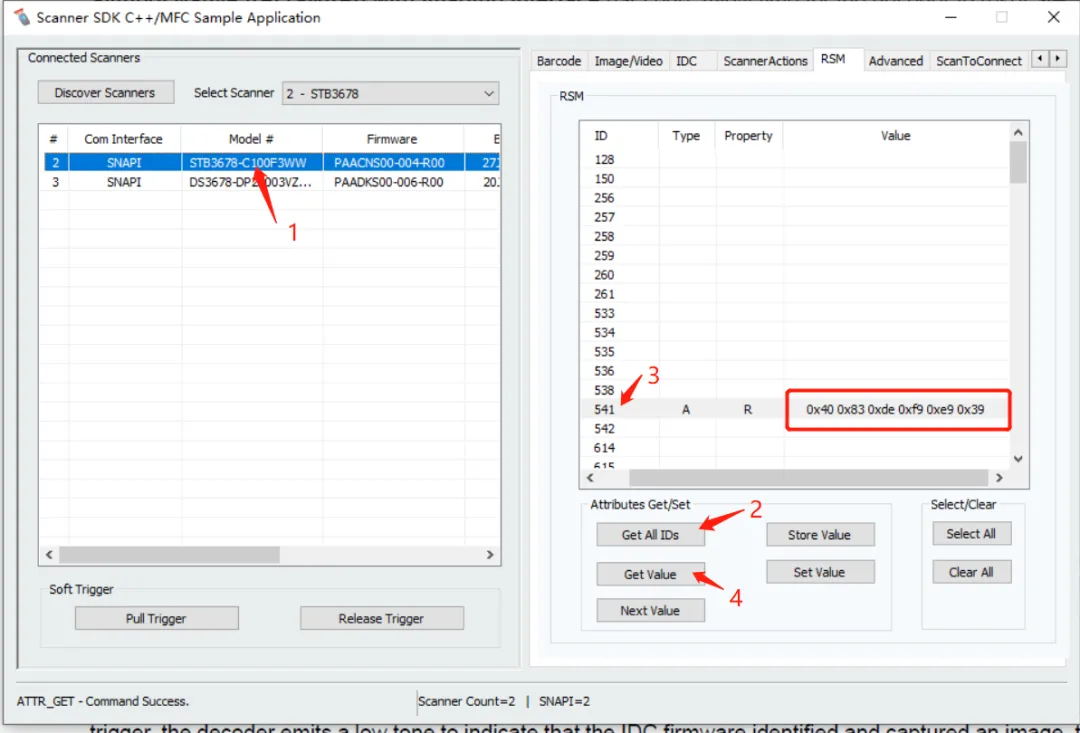
Task: Open the Select Scanner dropdown
Action: tap(390, 93)
